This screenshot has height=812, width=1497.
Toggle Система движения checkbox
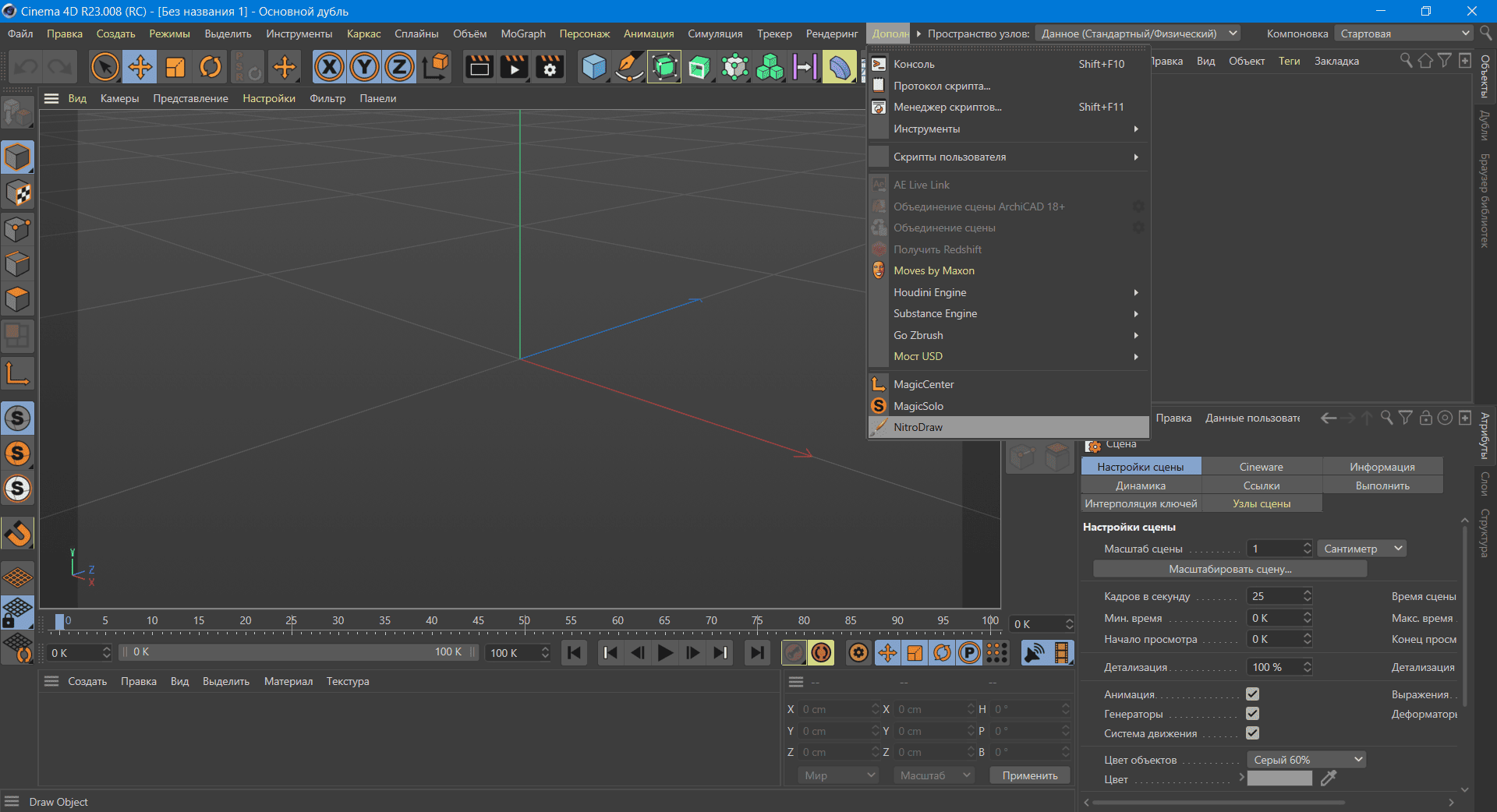[1252, 733]
